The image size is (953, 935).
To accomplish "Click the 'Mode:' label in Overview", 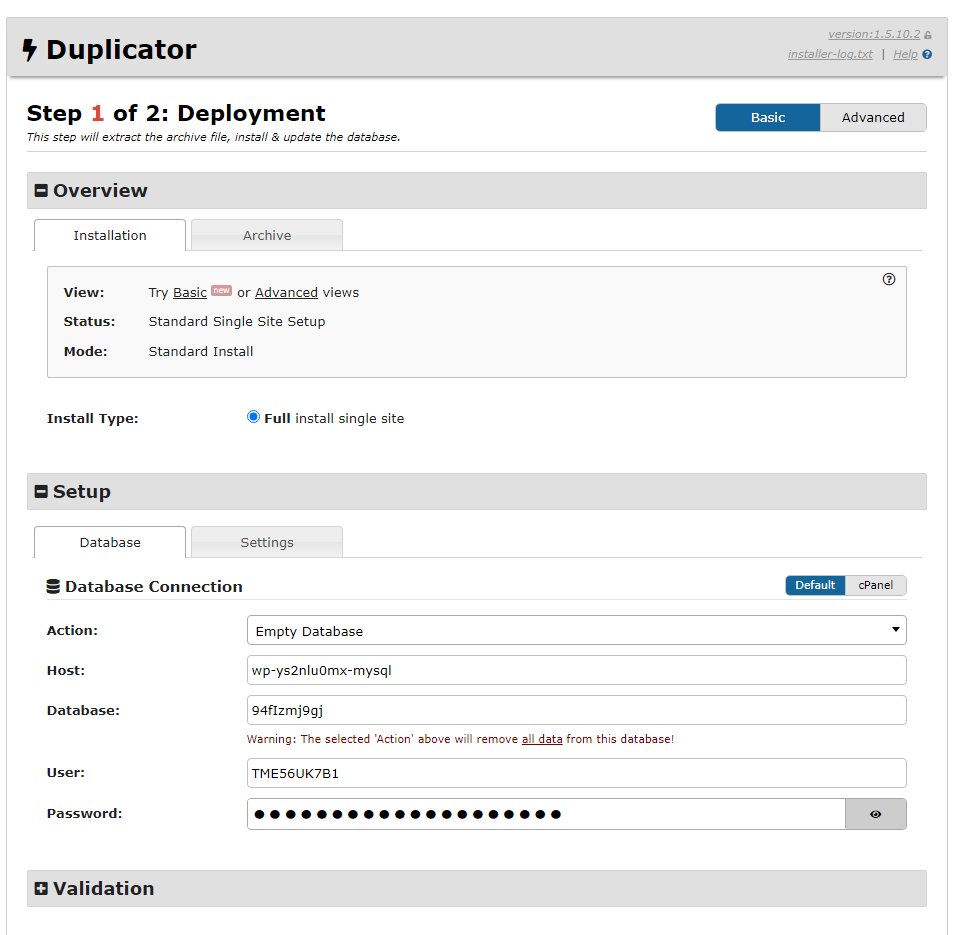I will [86, 351].
